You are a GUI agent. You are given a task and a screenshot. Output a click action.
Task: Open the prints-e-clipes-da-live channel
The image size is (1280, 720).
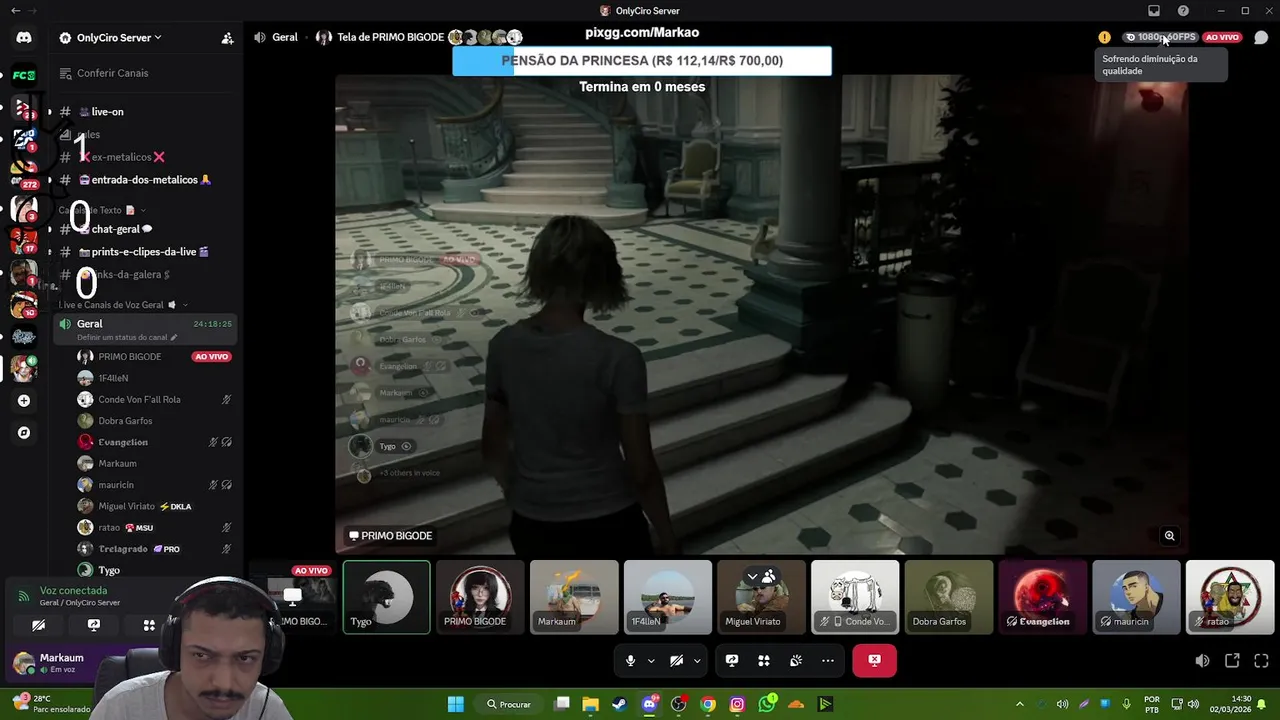pos(145,252)
